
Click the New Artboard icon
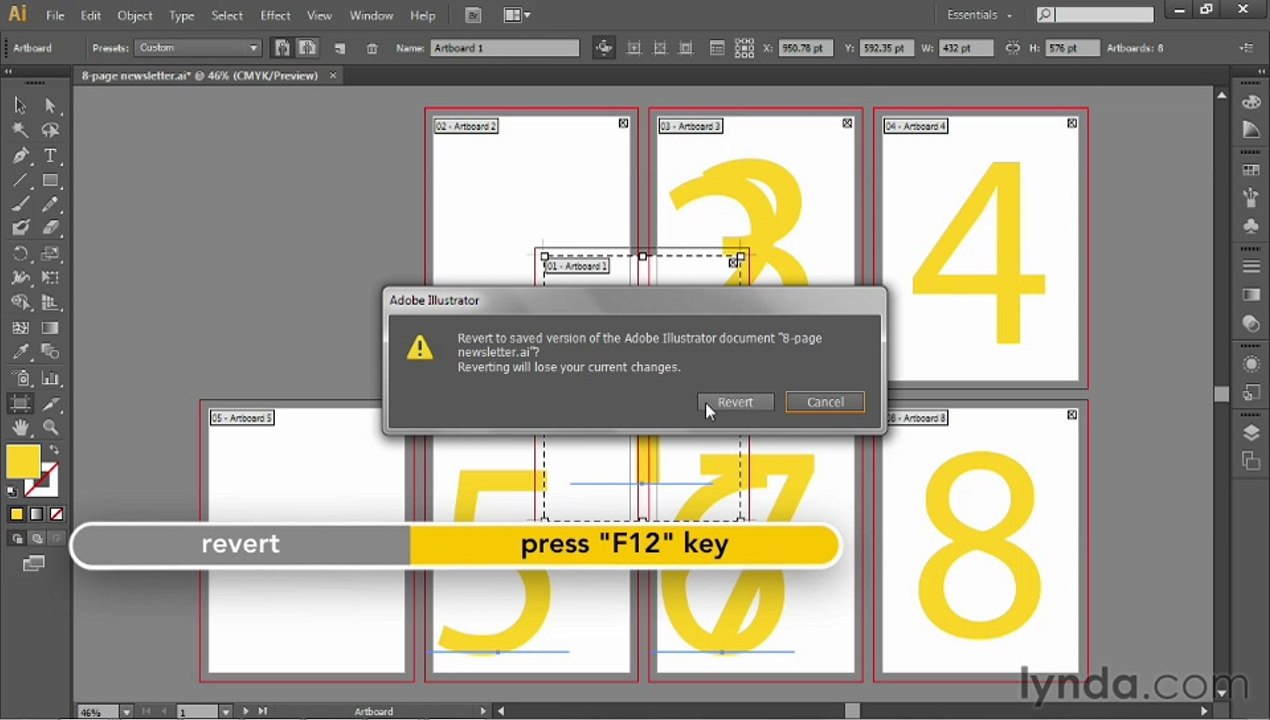point(340,48)
